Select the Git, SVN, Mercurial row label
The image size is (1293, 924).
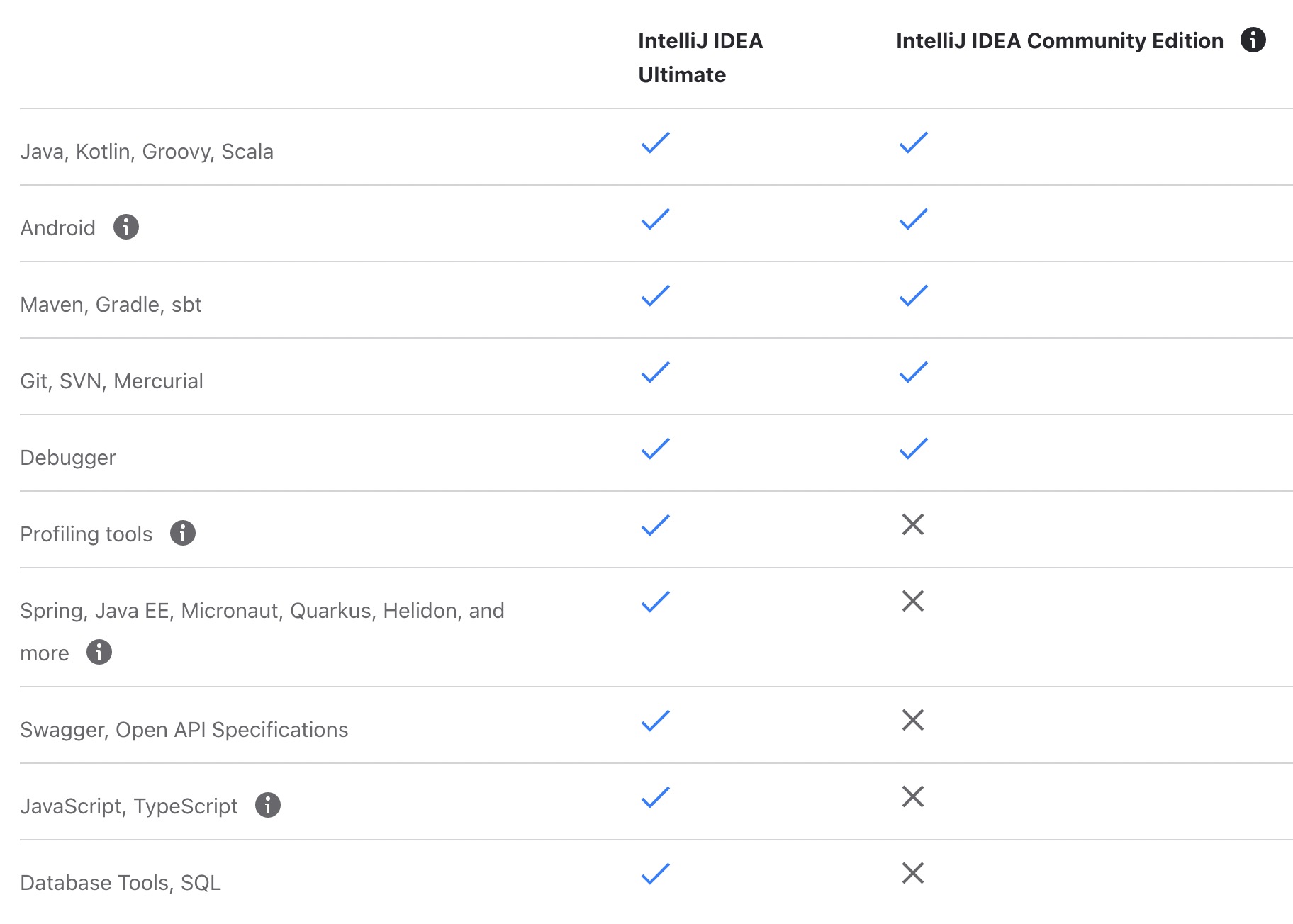(x=111, y=381)
